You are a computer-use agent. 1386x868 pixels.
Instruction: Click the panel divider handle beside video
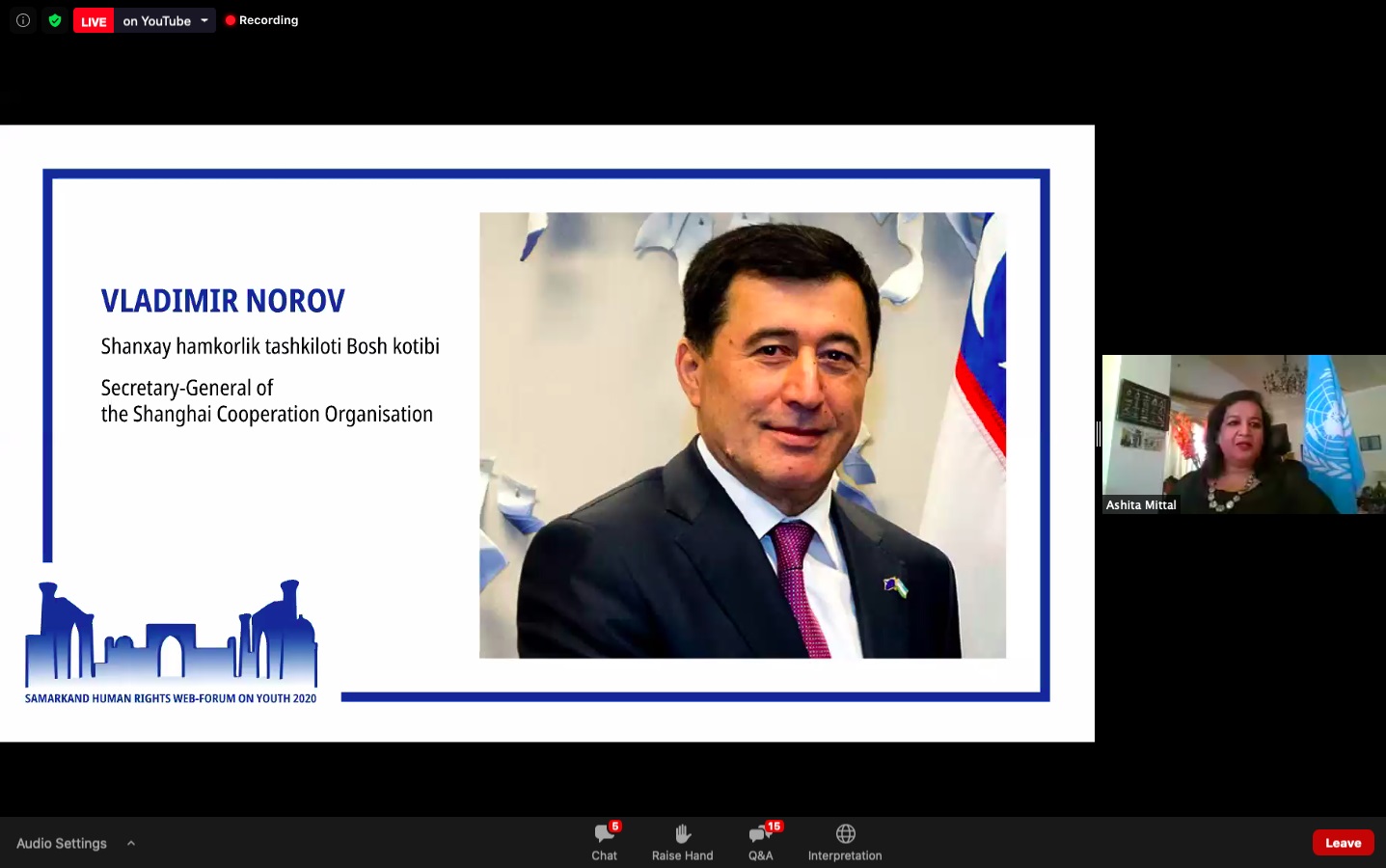(x=1099, y=434)
